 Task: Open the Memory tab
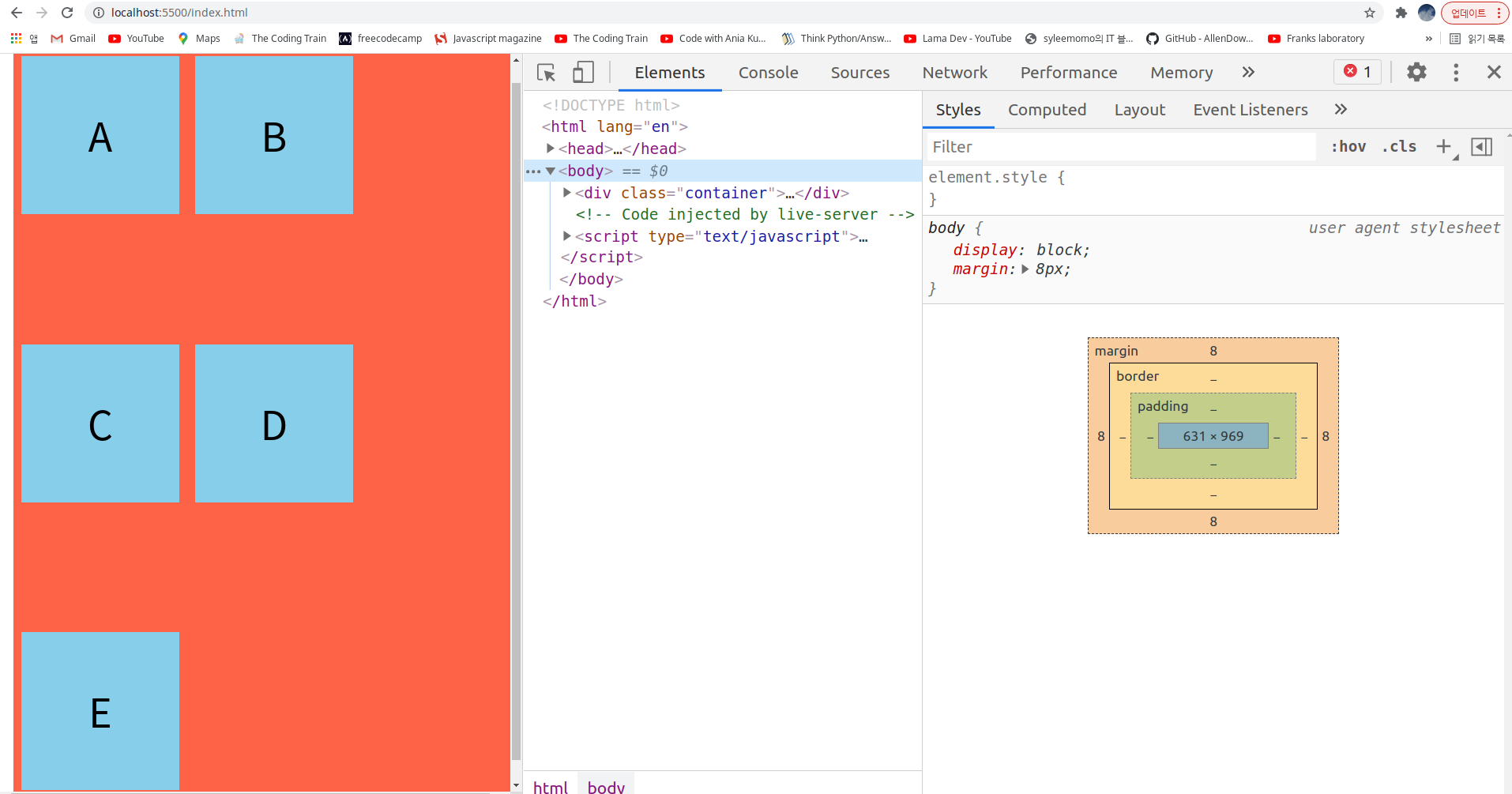click(x=1181, y=73)
